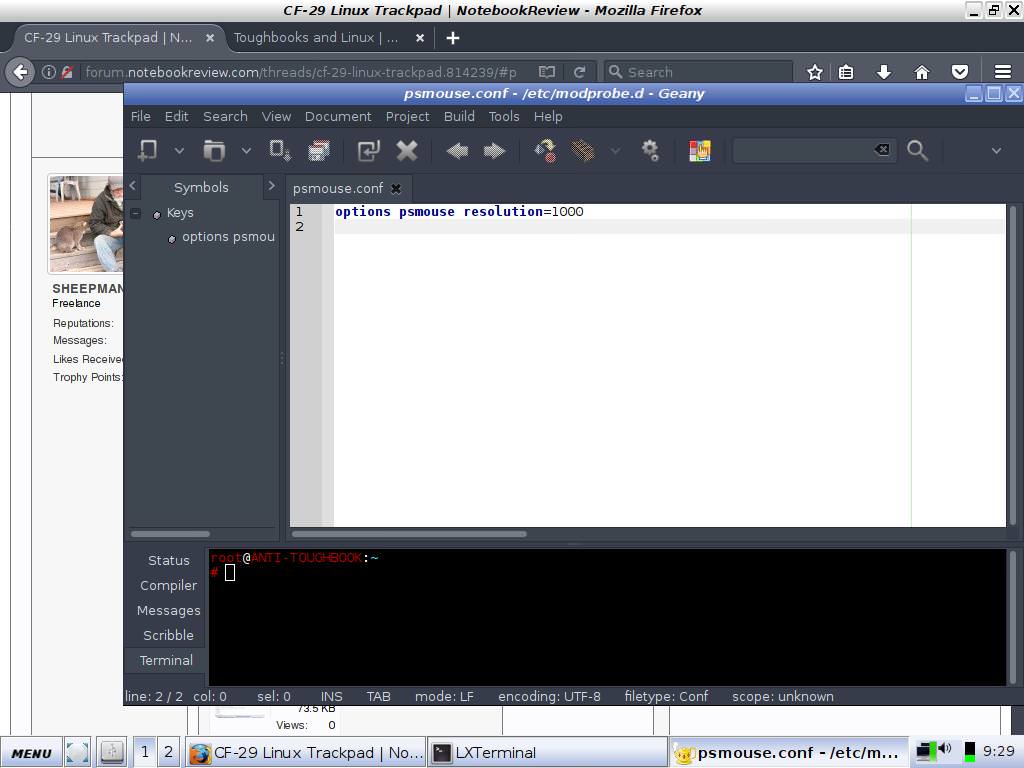
Task: Select 'options psmou' symbol entry
Action: click(x=228, y=237)
